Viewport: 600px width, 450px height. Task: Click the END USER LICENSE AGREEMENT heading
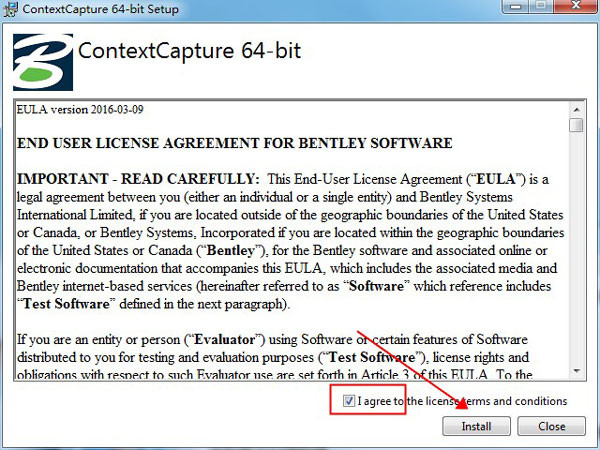coord(235,143)
